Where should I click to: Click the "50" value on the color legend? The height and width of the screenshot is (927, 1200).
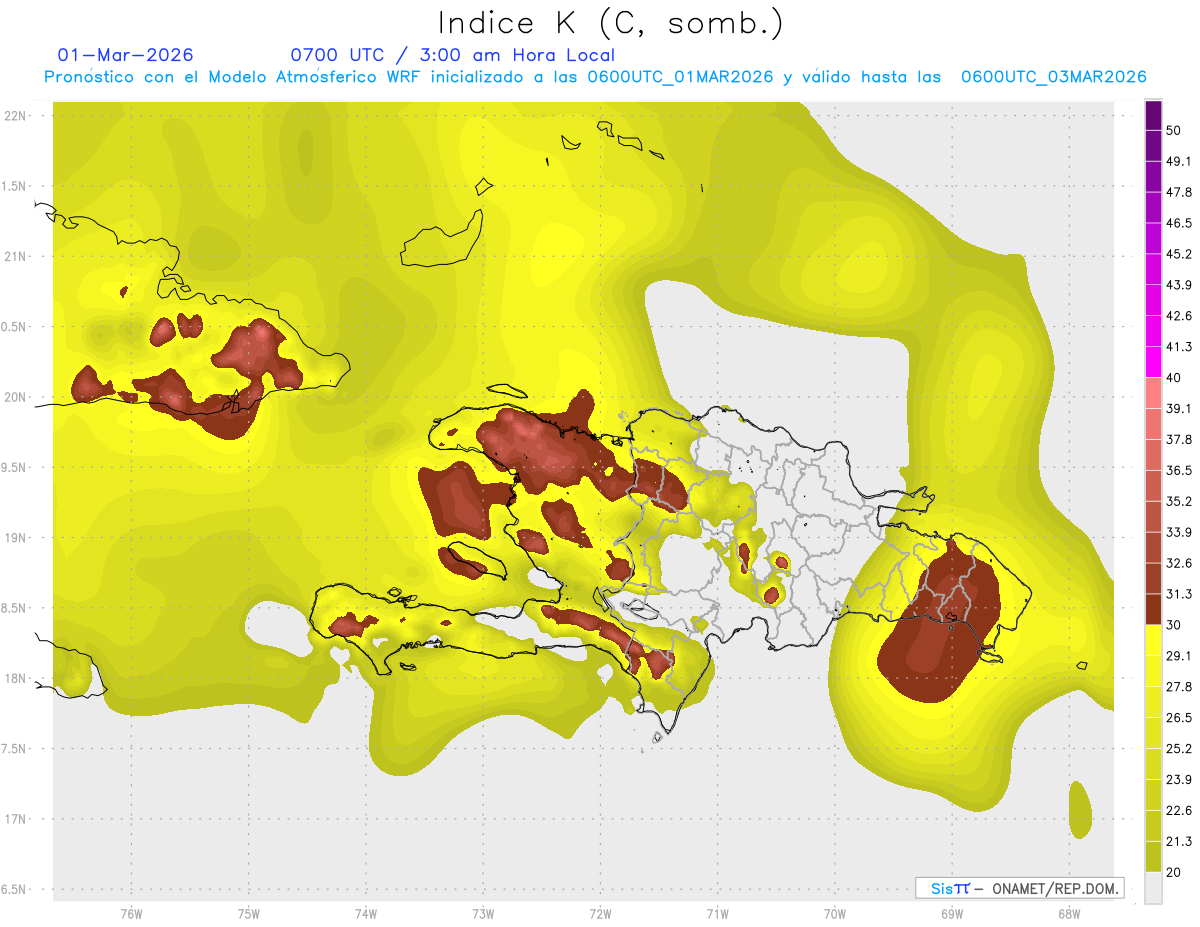pyautogui.click(x=1174, y=130)
